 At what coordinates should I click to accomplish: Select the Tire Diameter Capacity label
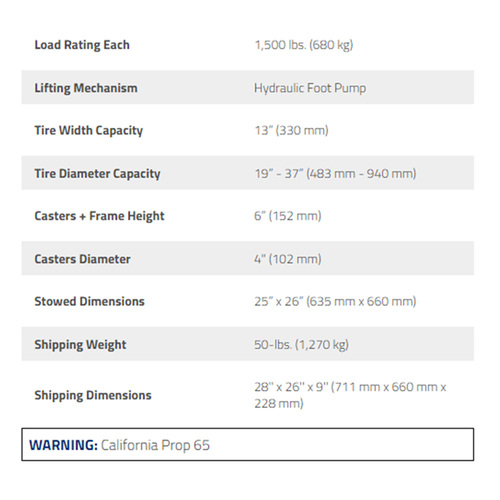point(97,174)
